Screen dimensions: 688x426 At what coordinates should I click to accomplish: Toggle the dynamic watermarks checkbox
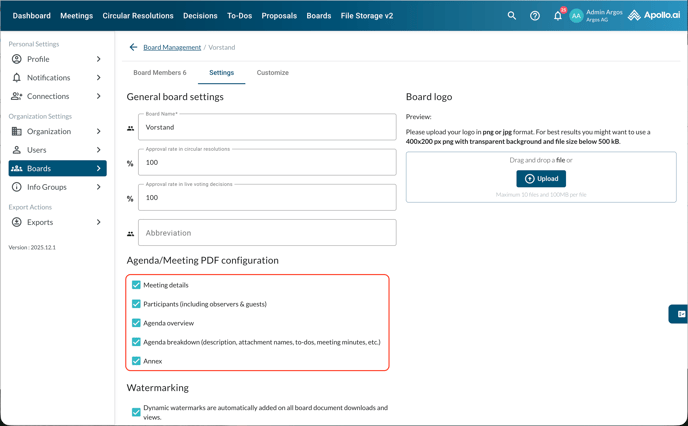[137, 412]
